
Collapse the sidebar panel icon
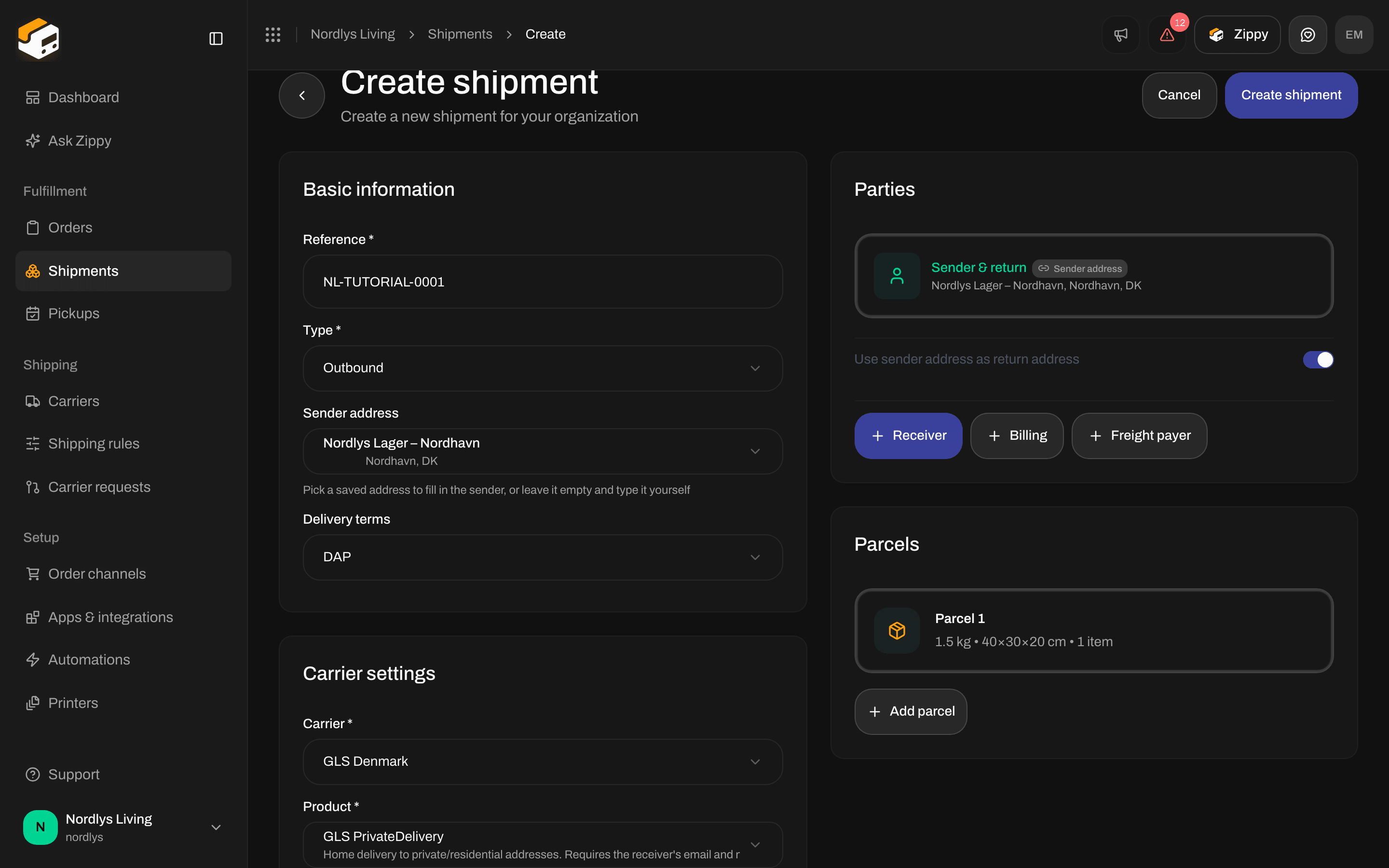(x=216, y=39)
